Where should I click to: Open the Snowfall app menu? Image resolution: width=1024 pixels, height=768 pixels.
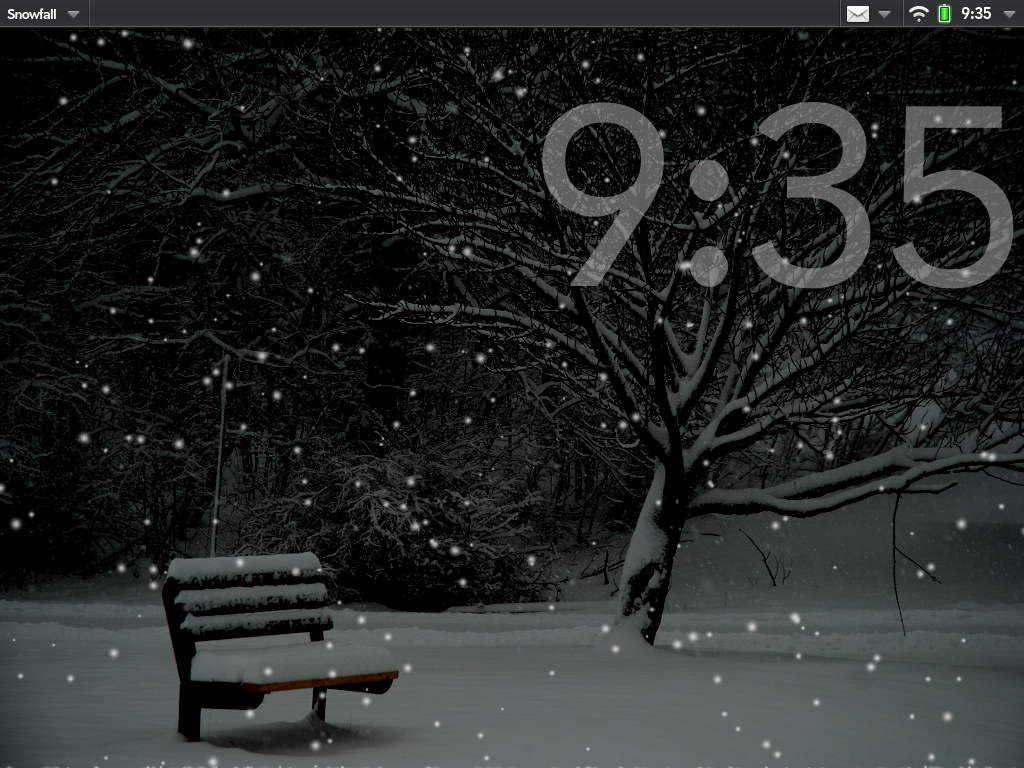(x=32, y=14)
